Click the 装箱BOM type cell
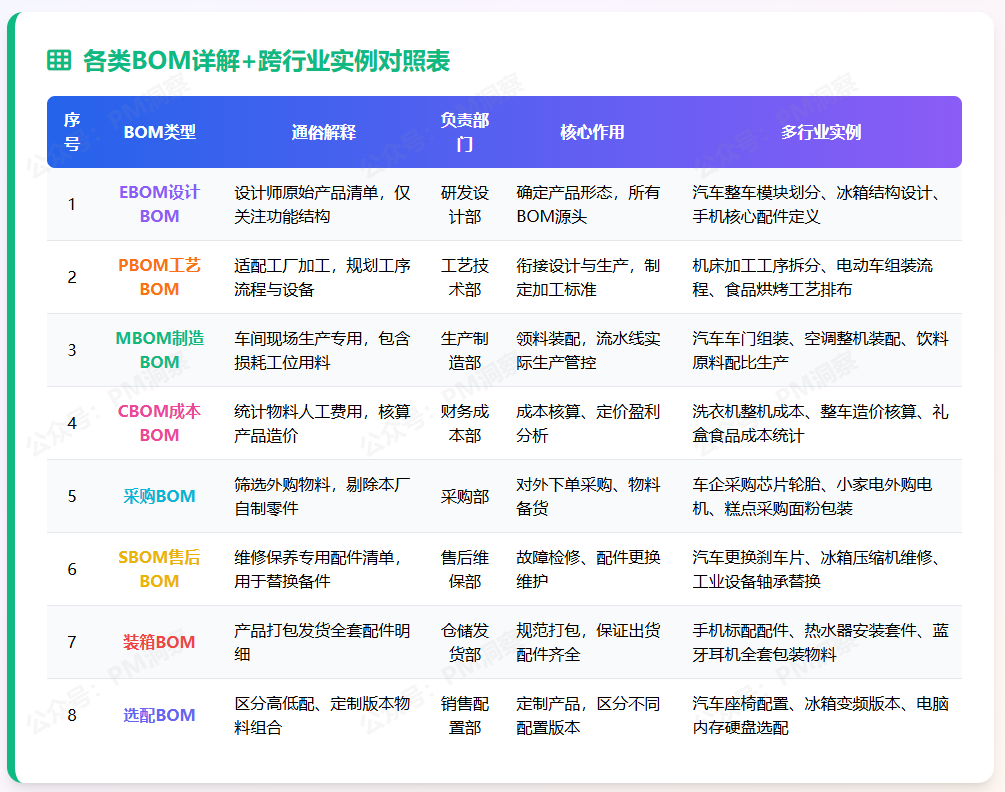1005x792 pixels. [x=160, y=642]
